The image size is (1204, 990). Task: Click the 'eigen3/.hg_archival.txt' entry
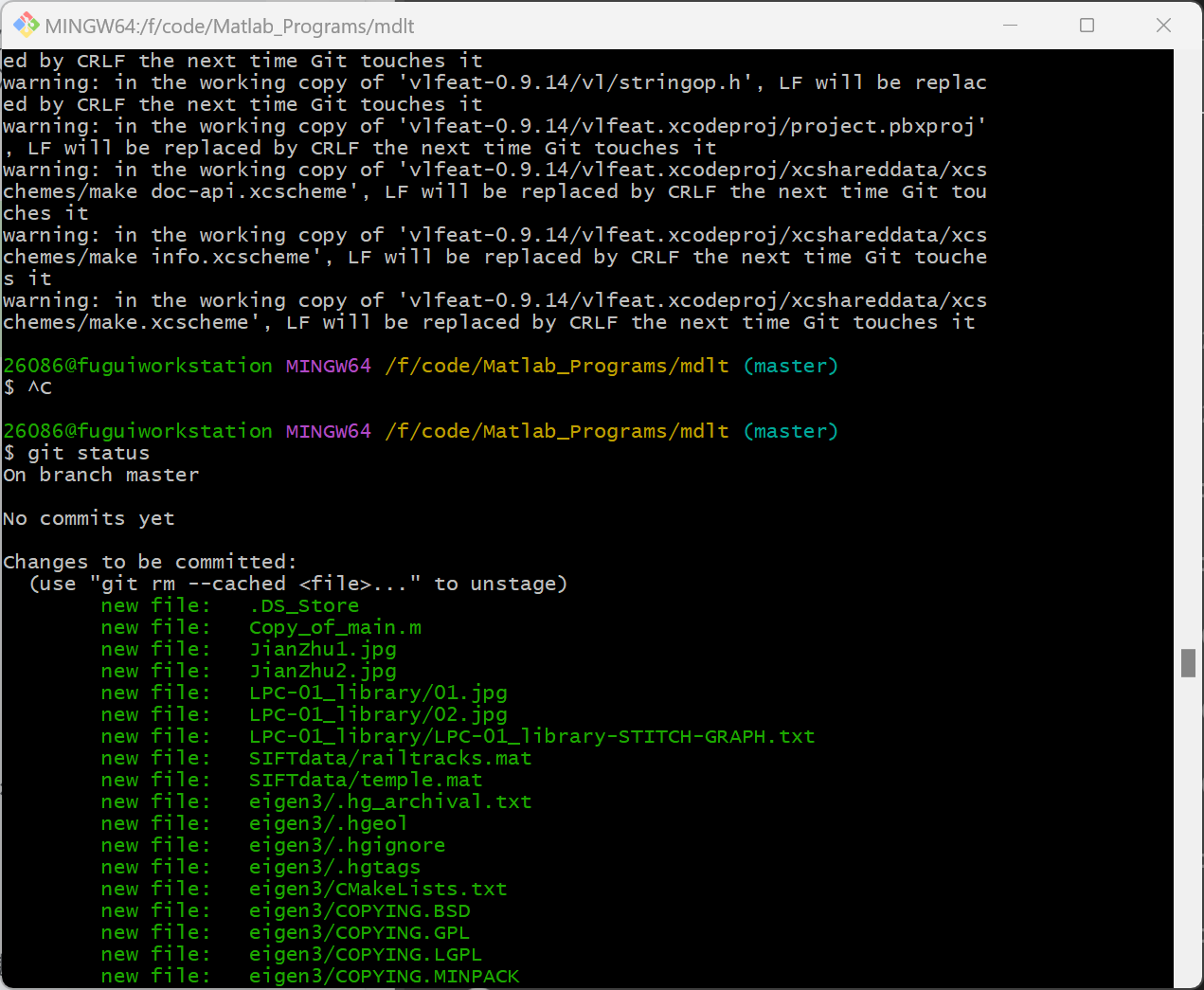390,801
